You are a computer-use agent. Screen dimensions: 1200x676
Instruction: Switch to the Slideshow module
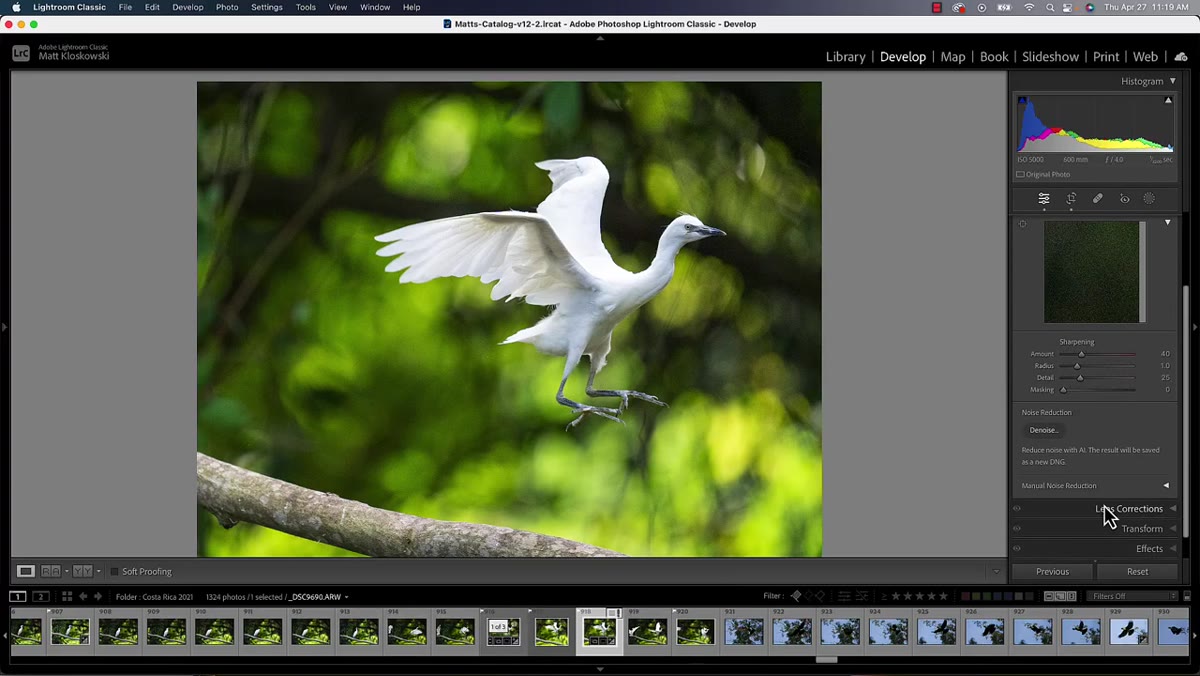point(1050,57)
